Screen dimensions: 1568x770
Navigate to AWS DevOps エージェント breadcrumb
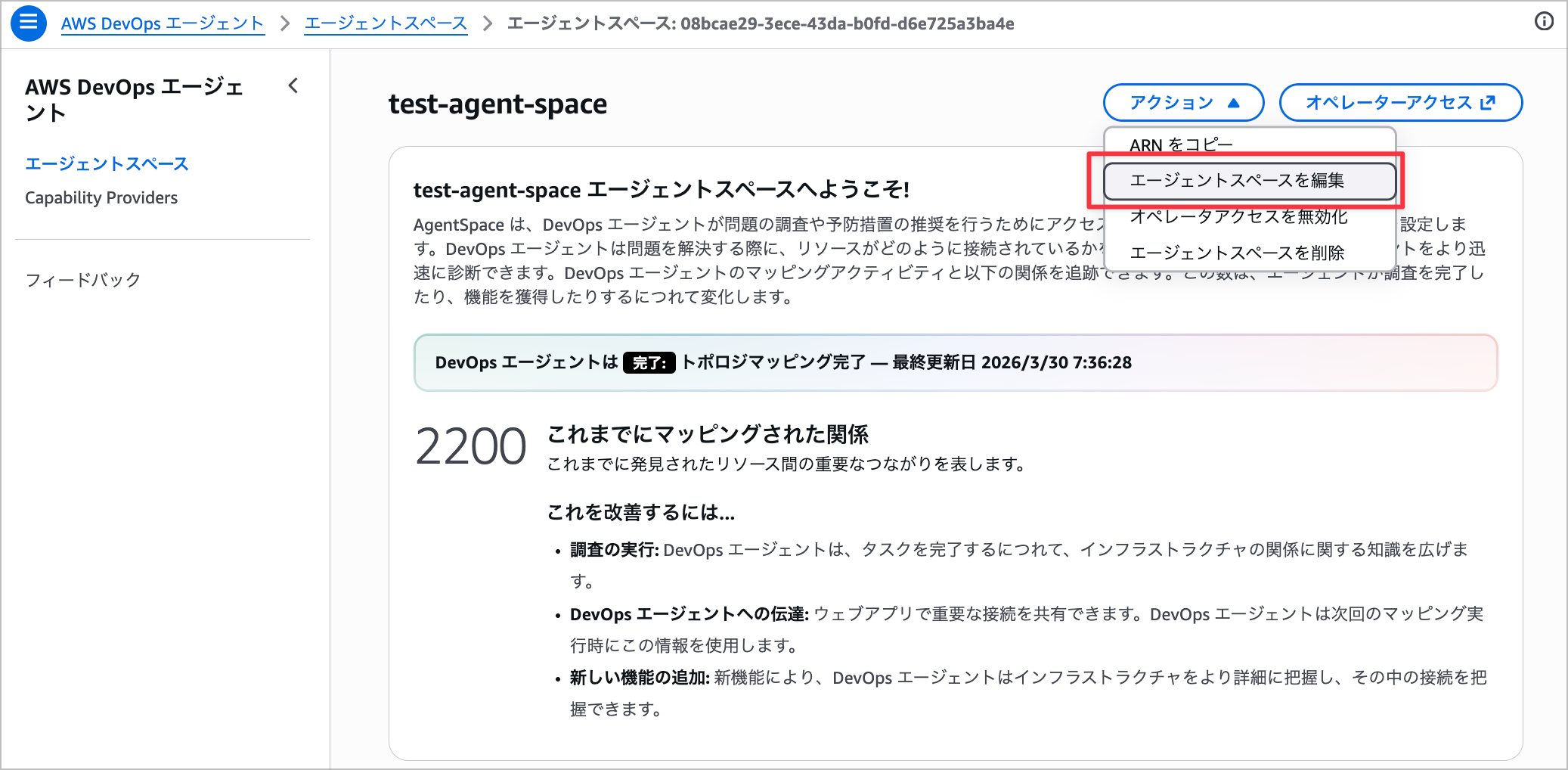[x=163, y=23]
